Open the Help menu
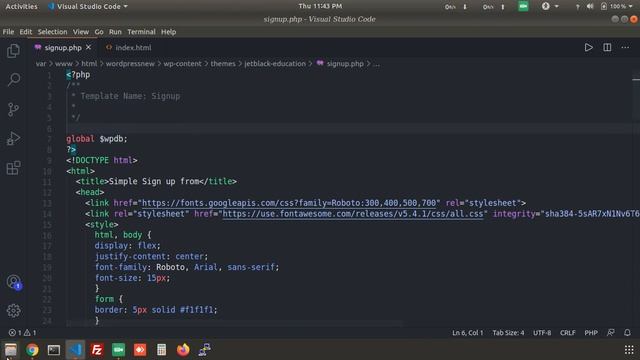The image size is (640, 360). (168, 32)
